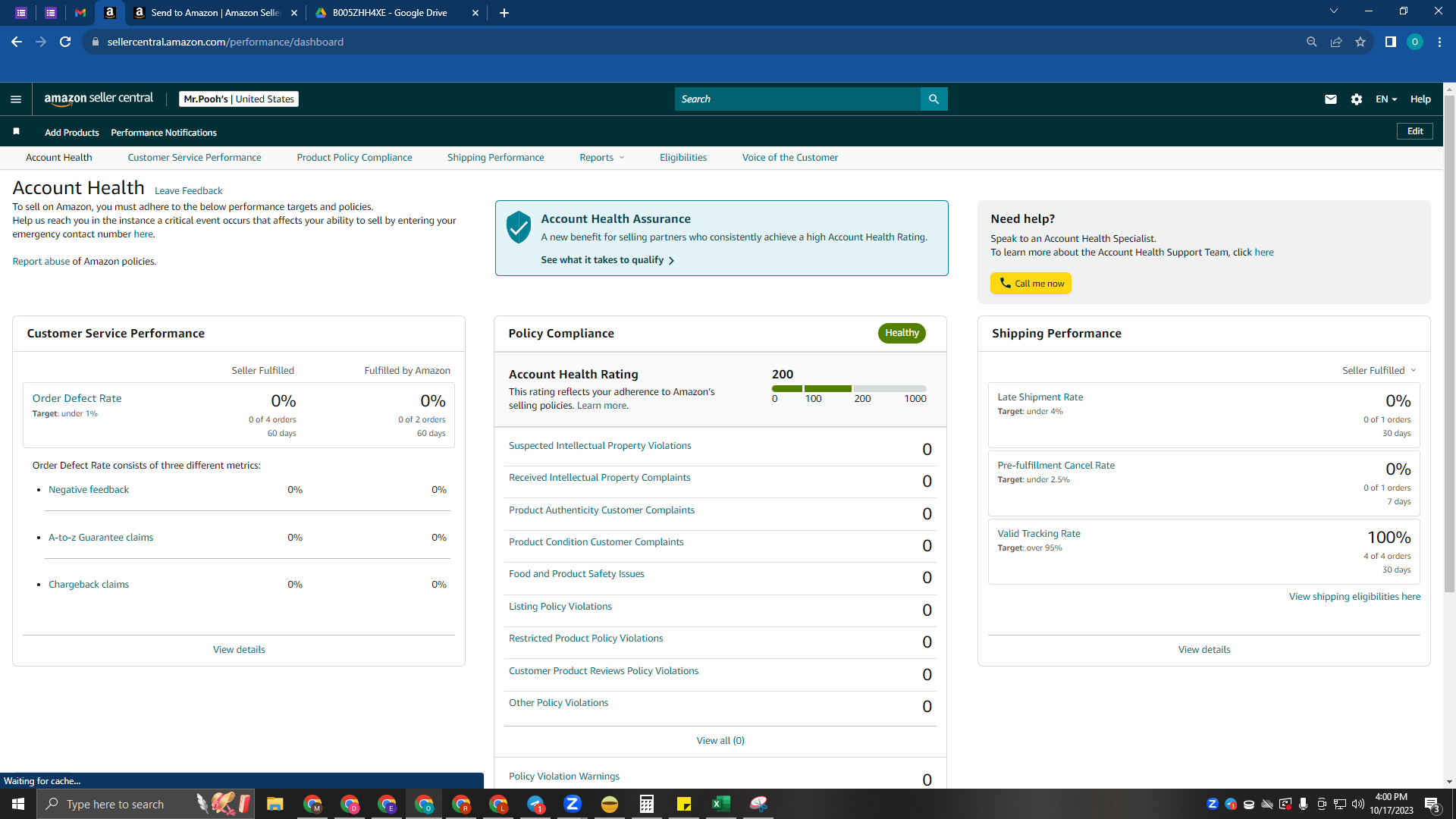Open the Late Shipment Rate link
This screenshot has width=1456, height=819.
[1040, 397]
